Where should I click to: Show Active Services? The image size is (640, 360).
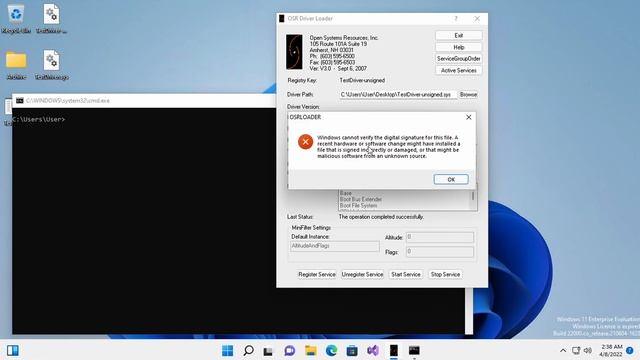click(458, 71)
